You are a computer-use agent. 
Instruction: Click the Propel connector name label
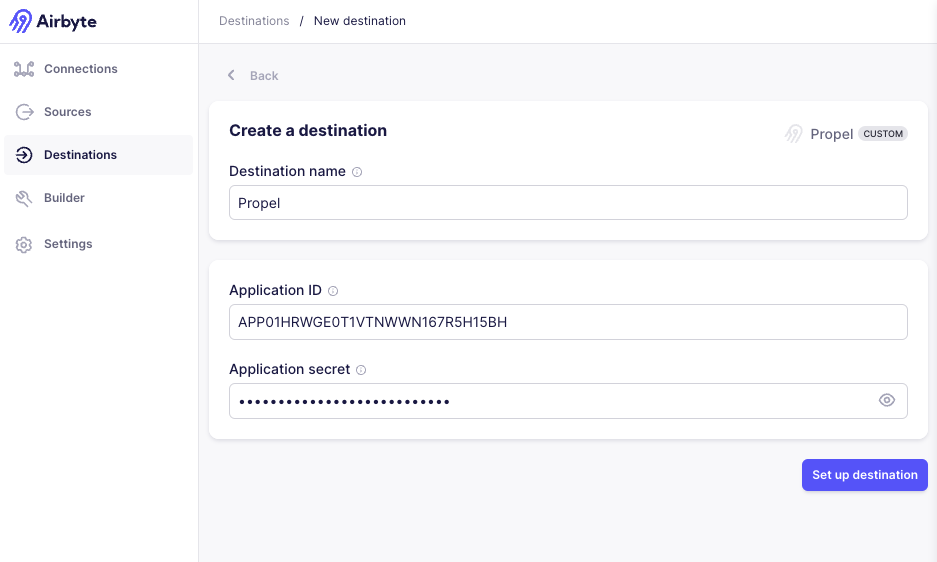(x=831, y=135)
